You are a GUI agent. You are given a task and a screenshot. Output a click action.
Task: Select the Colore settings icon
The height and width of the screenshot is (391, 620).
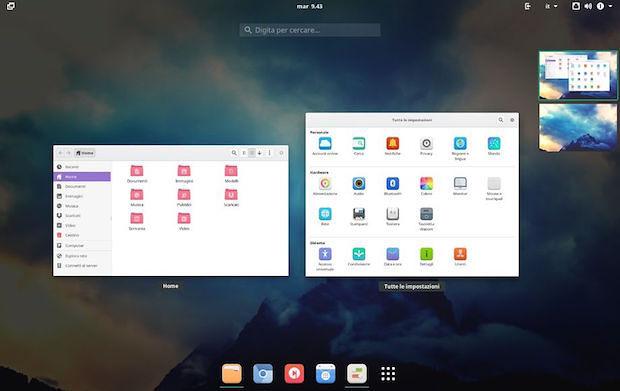426,184
